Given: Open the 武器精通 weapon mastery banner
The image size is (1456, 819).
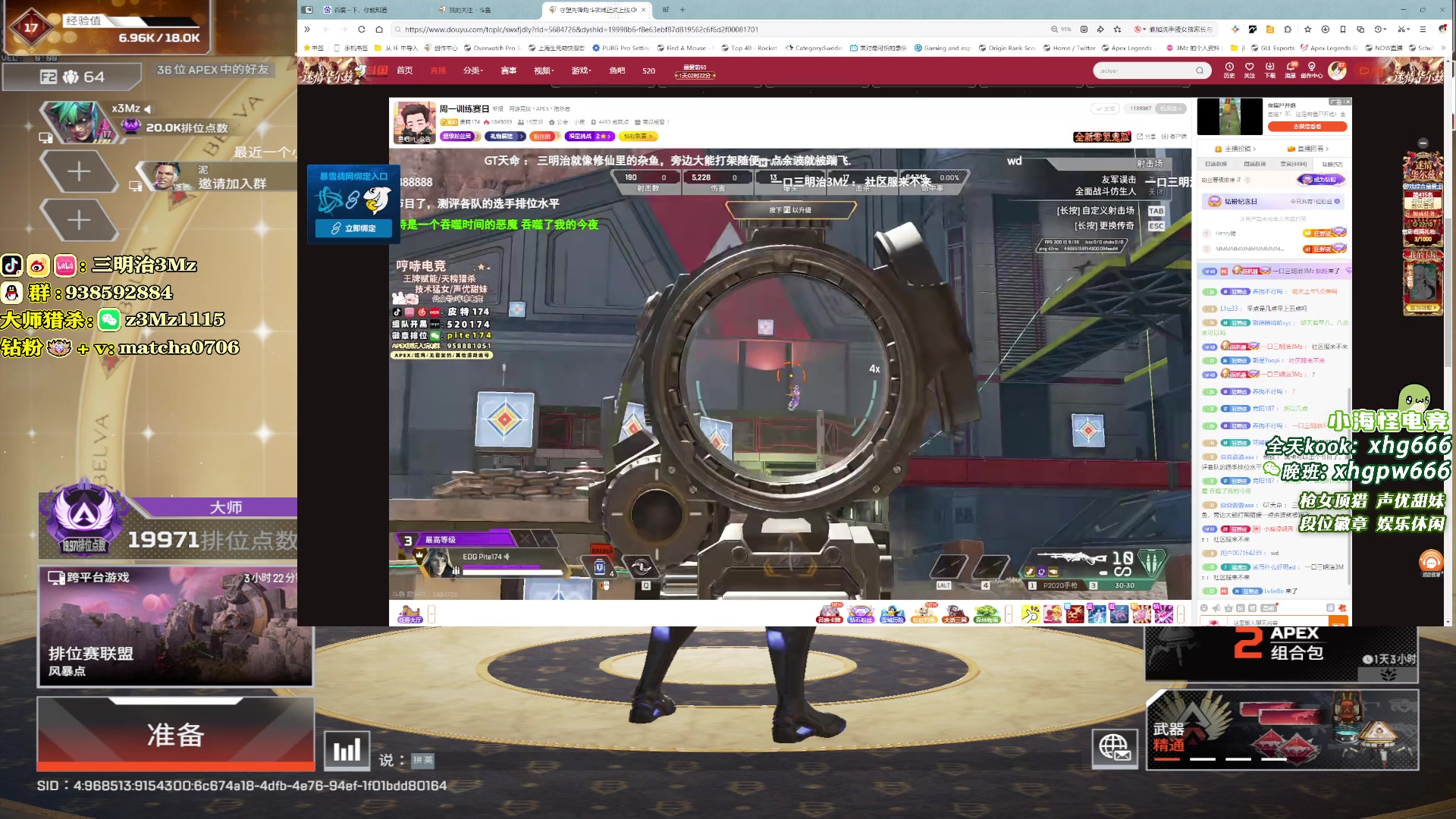Looking at the screenshot, I should (x=1282, y=730).
